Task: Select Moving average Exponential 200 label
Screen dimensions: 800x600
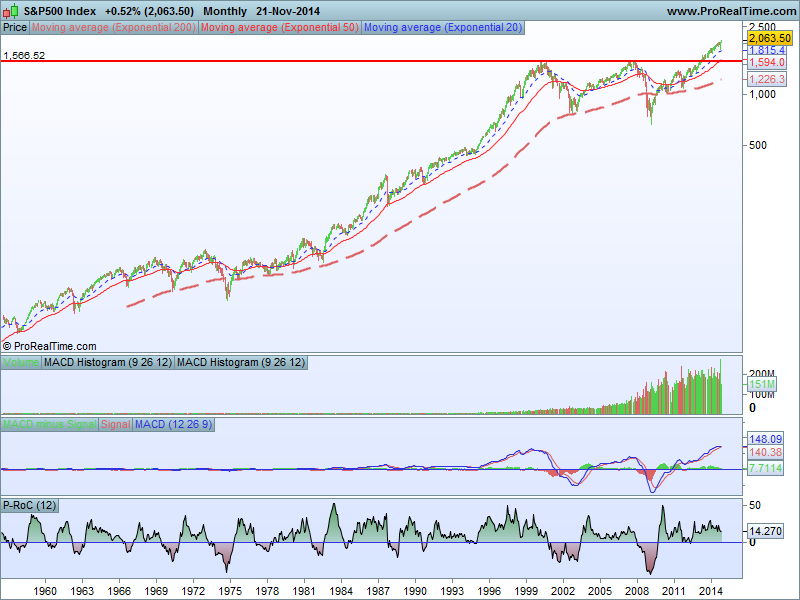Action: click(113, 28)
